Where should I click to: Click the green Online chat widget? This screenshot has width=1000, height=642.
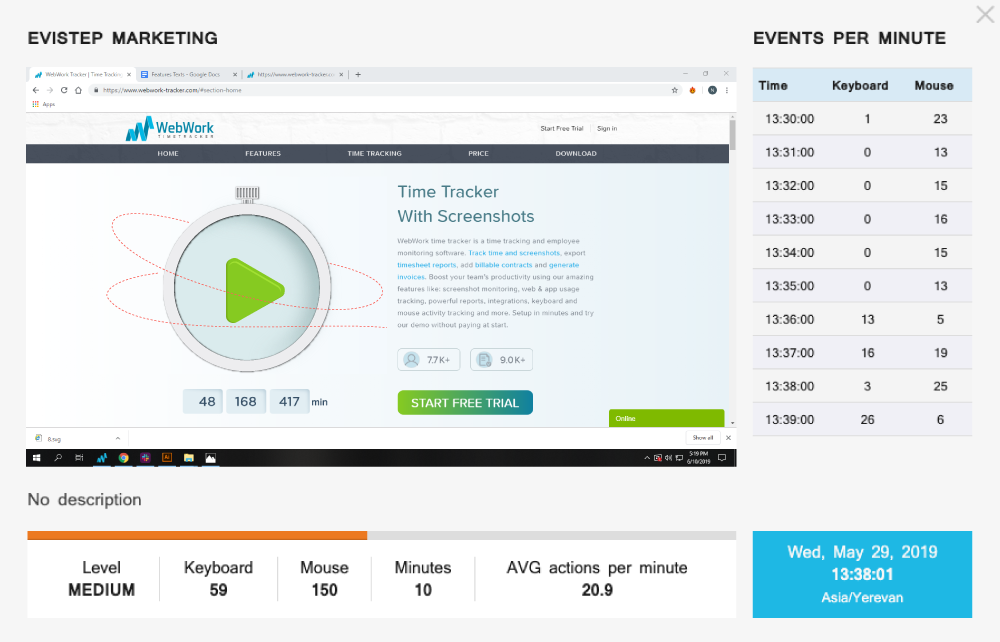pyautogui.click(x=666, y=418)
